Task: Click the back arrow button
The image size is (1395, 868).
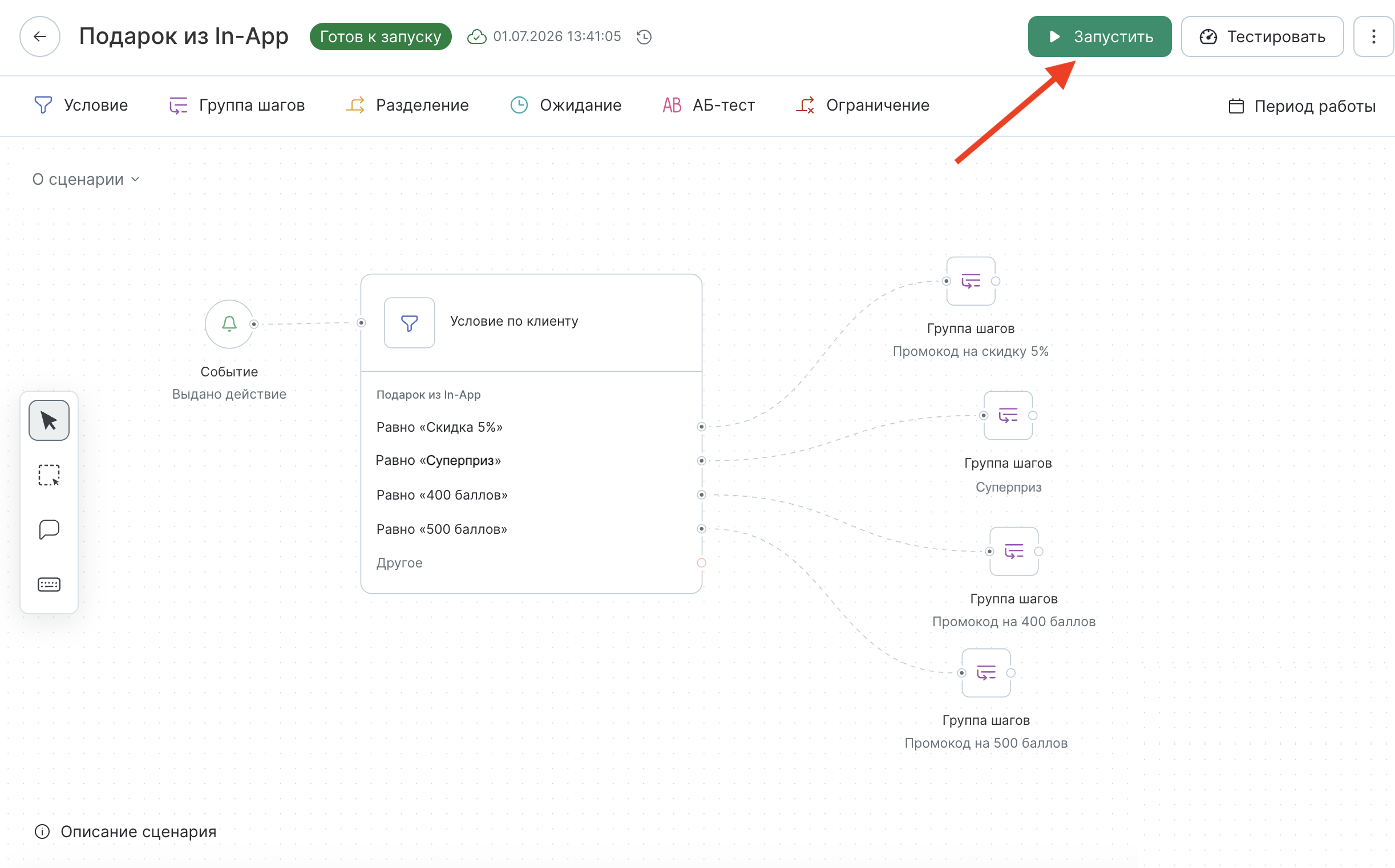Action: pyautogui.click(x=39, y=36)
